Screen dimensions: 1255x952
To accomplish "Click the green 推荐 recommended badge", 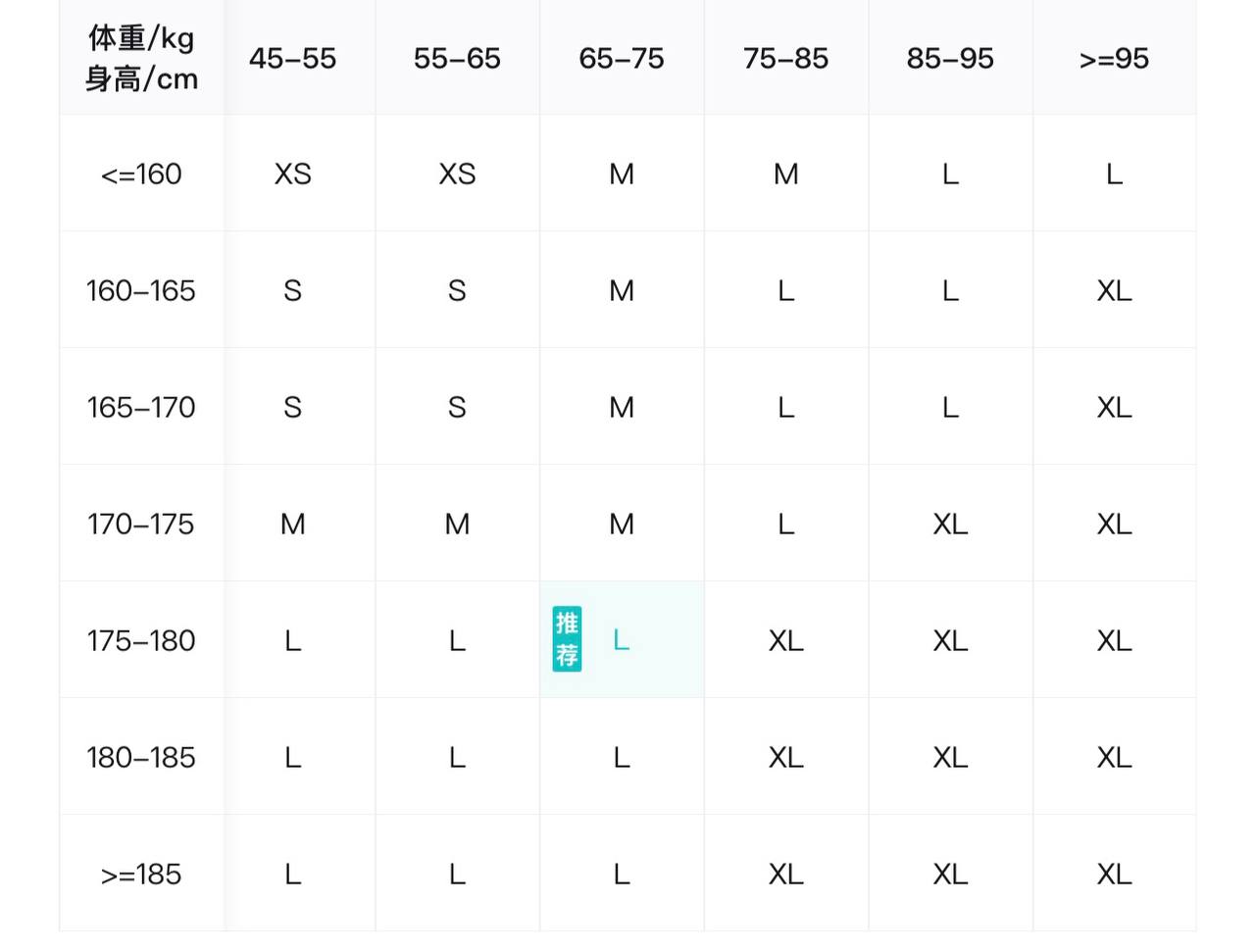I will (567, 639).
